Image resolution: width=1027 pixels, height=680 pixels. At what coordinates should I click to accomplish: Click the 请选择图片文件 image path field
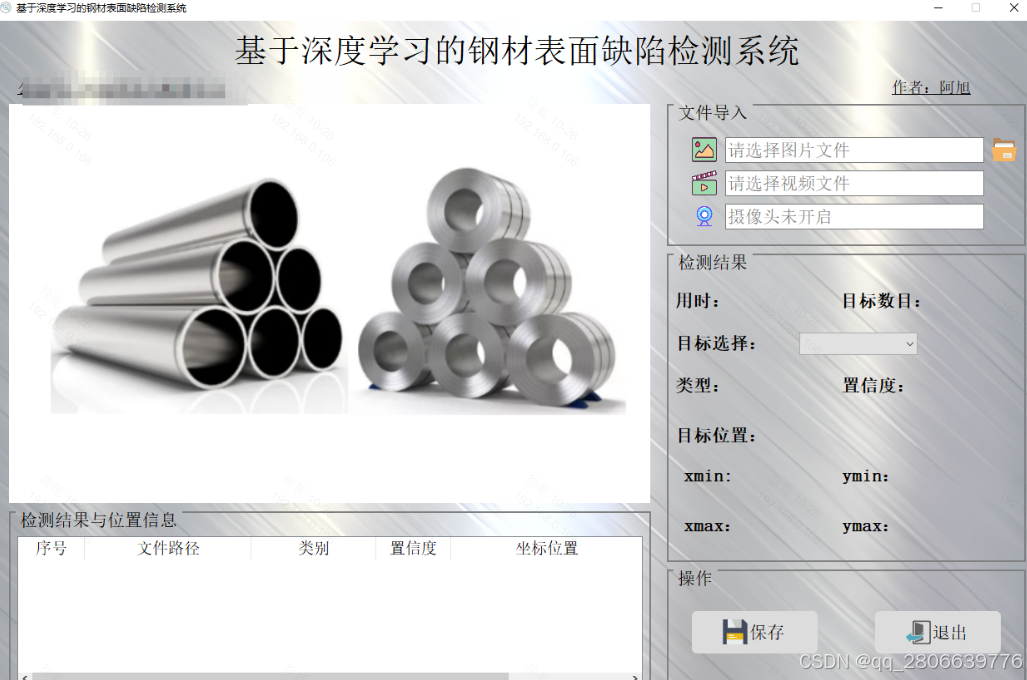coord(853,148)
